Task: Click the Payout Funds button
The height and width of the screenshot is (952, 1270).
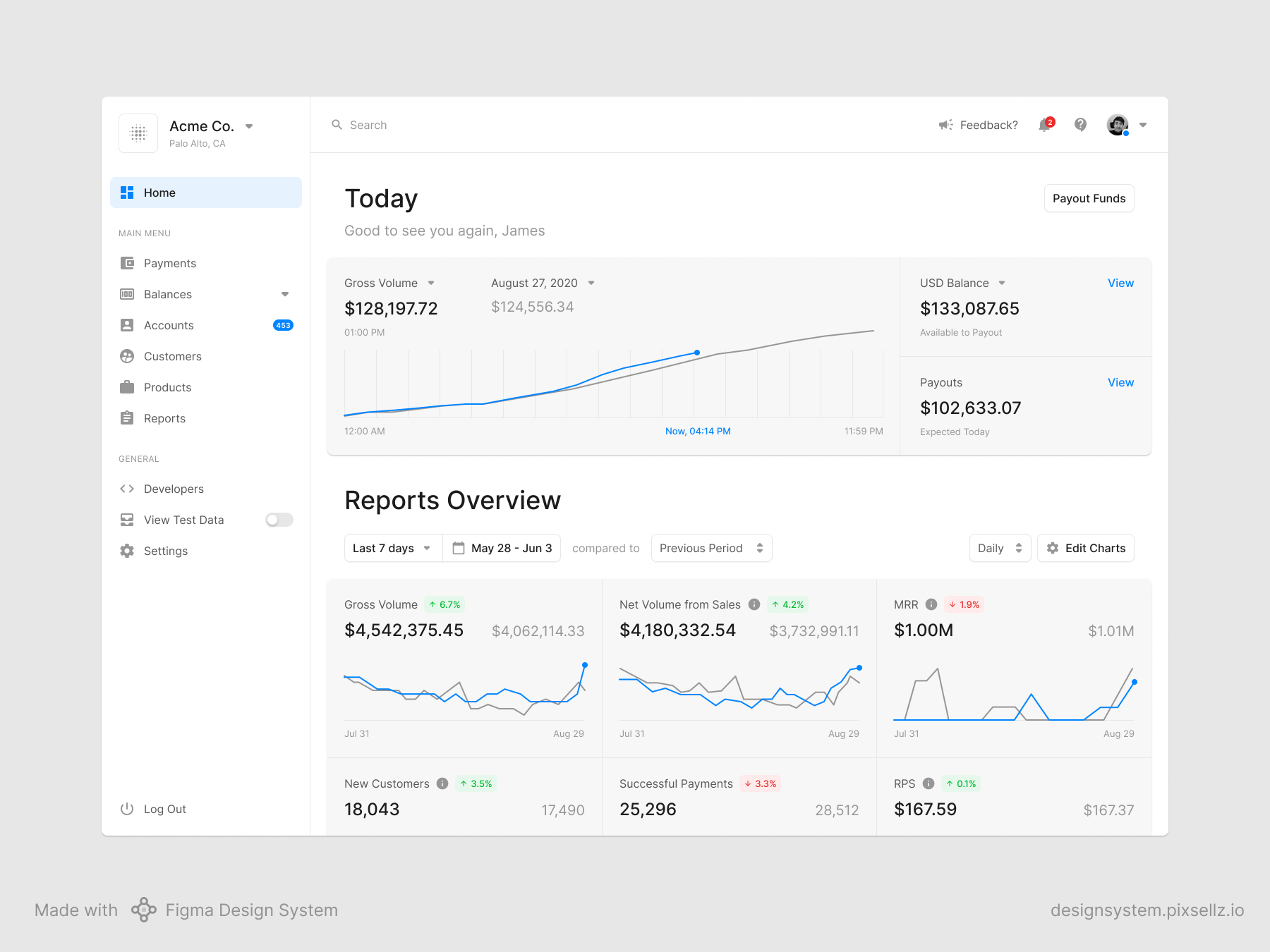Action: (1089, 198)
